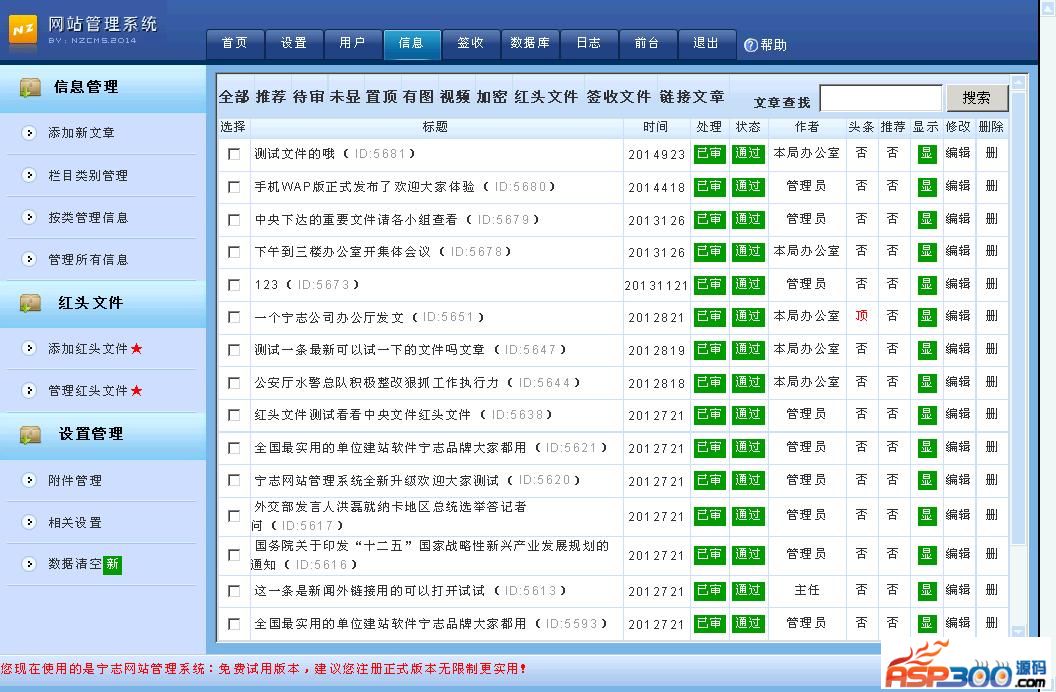Click the help question mark icon
Screen dimensions: 1056x692
coord(750,45)
